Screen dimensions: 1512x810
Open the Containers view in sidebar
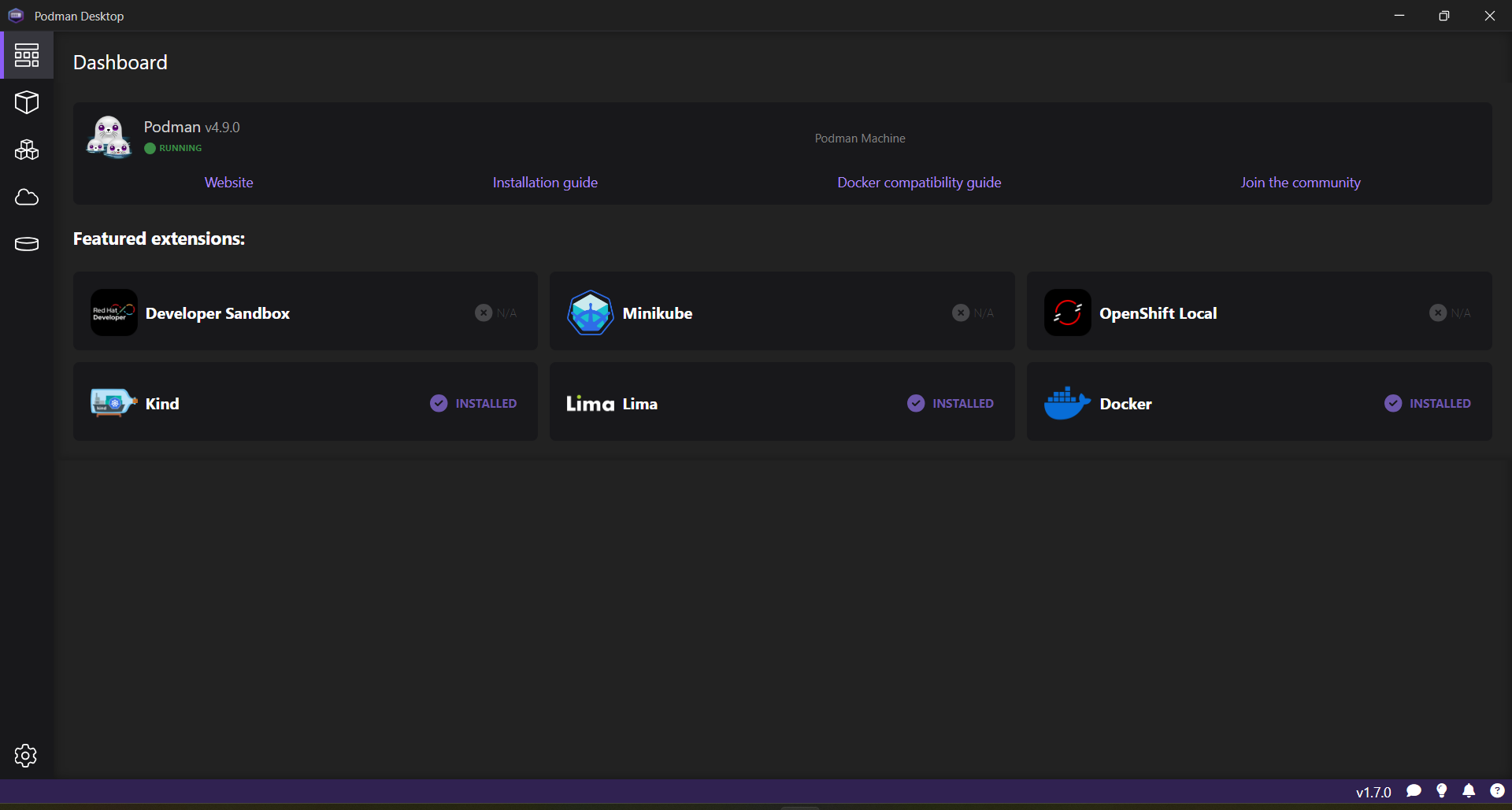tap(27, 102)
